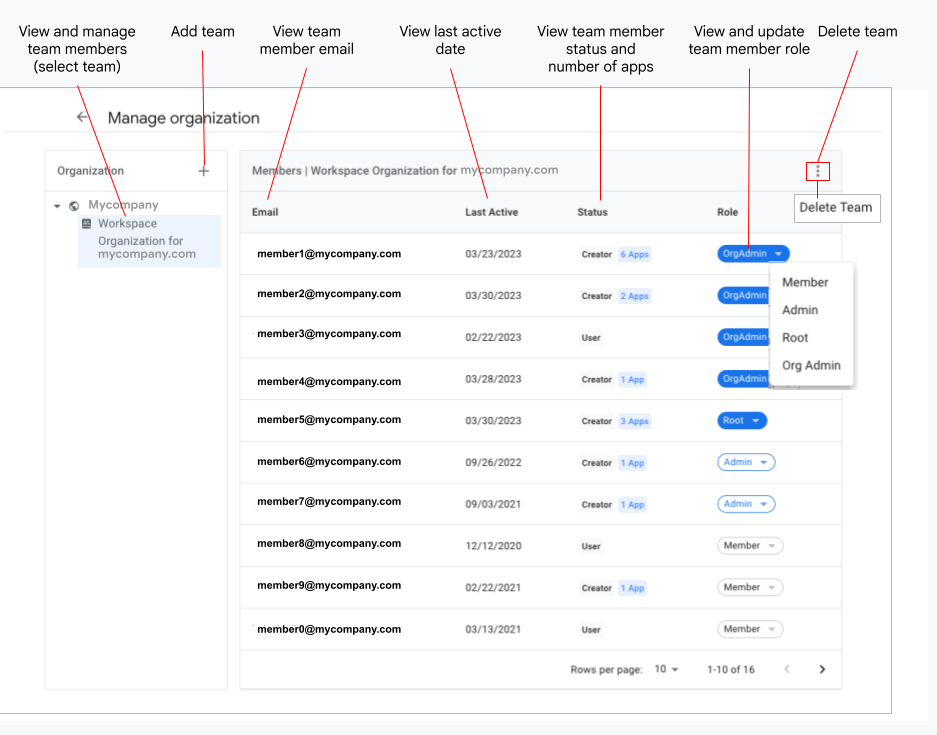Click member6's 1 App badge
Viewport: 937px width, 735px height.
(x=632, y=463)
